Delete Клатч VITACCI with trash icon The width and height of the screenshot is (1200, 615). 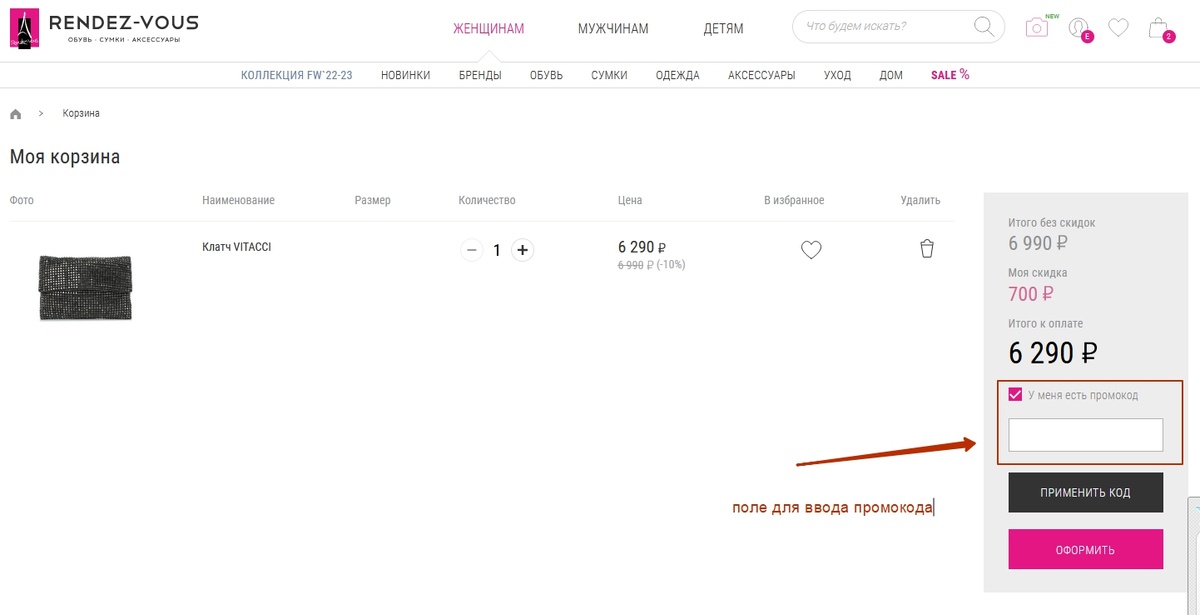coord(927,248)
